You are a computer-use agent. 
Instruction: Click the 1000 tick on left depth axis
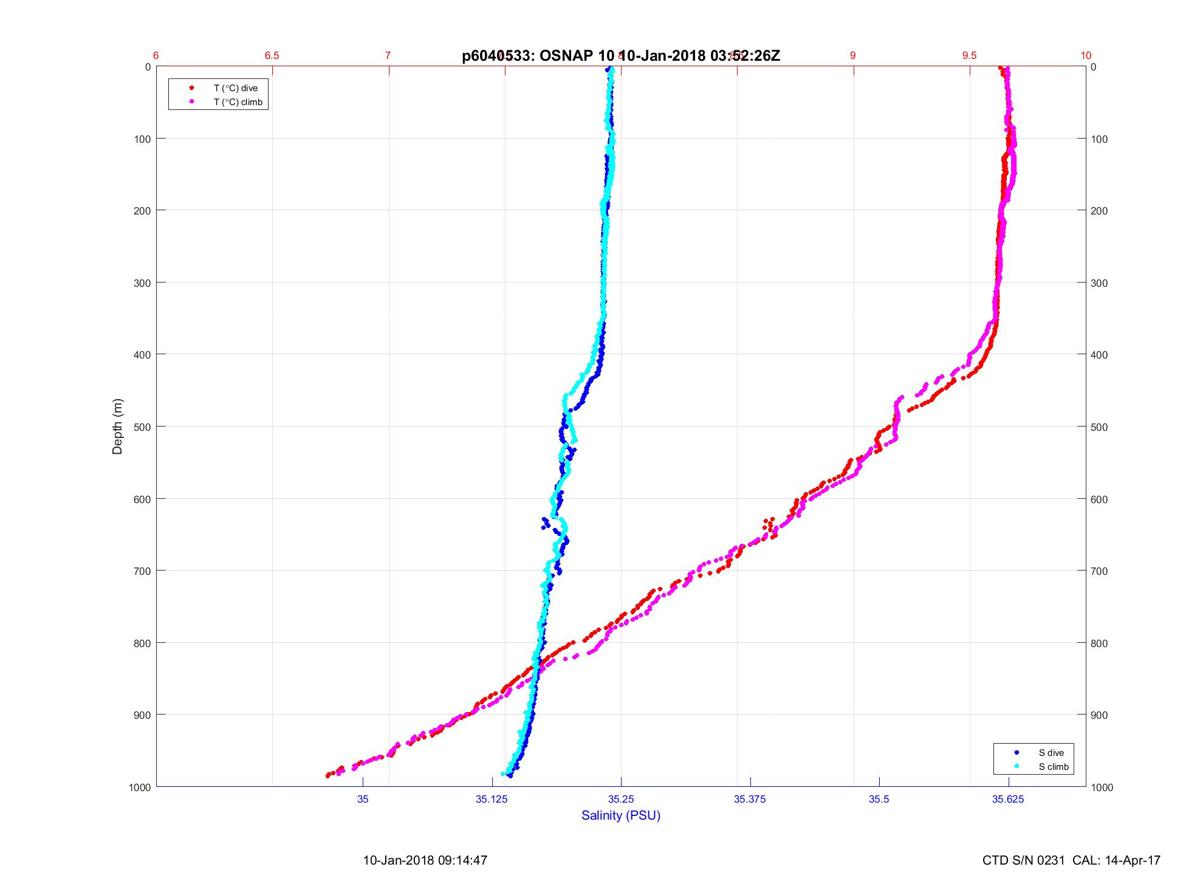pyautogui.click(x=138, y=787)
